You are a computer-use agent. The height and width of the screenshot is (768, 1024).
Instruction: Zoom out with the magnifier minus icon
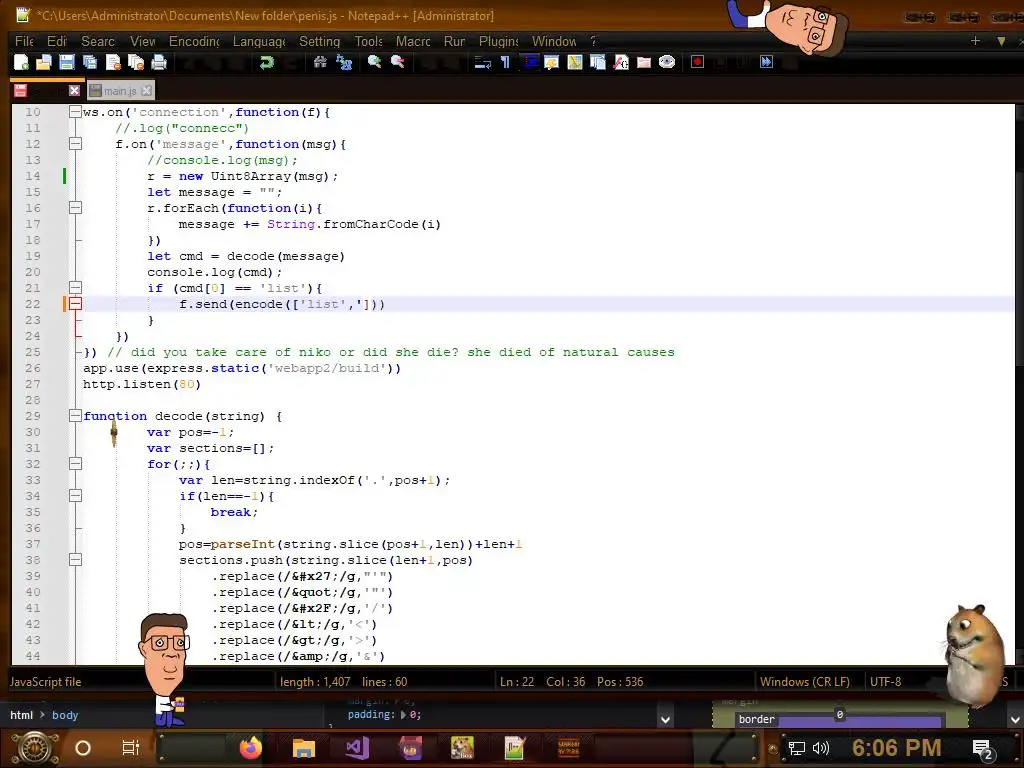tap(397, 62)
